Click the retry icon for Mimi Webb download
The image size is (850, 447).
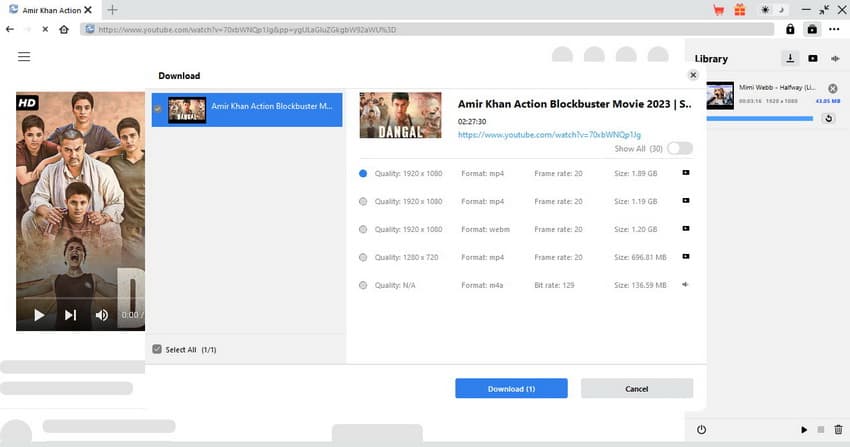pyautogui.click(x=828, y=119)
